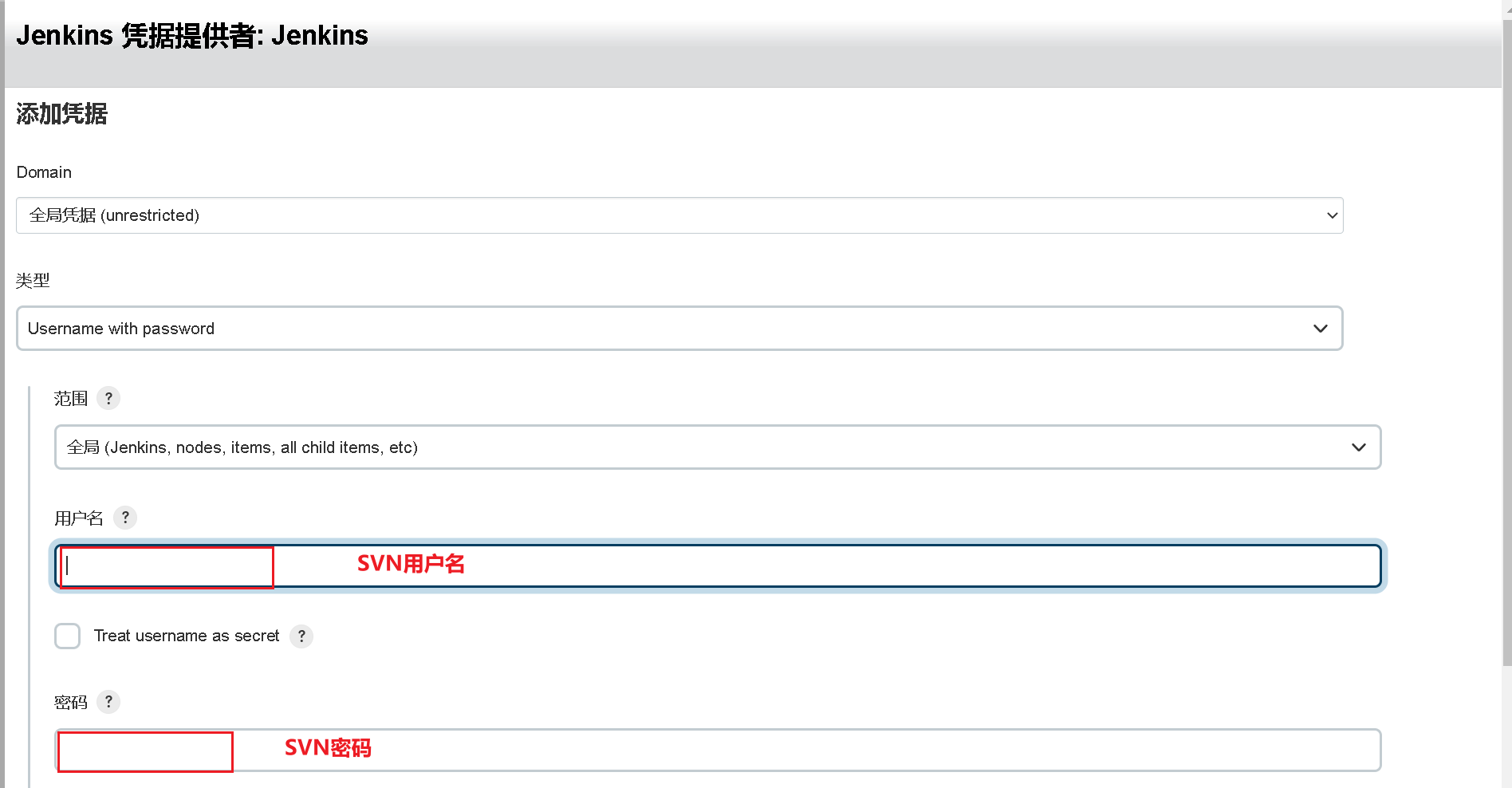
Task: Click the small arrow of Domain select
Action: point(1332,215)
